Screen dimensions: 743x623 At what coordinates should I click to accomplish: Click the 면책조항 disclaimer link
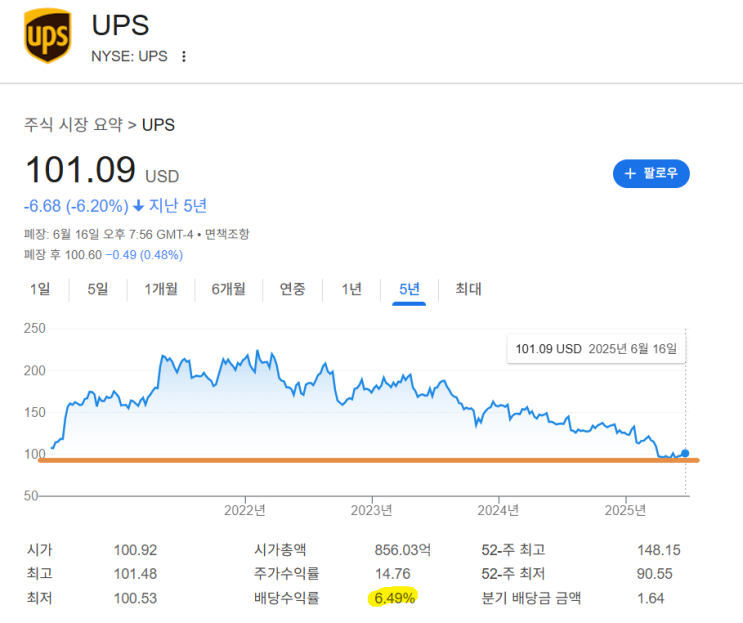227,234
